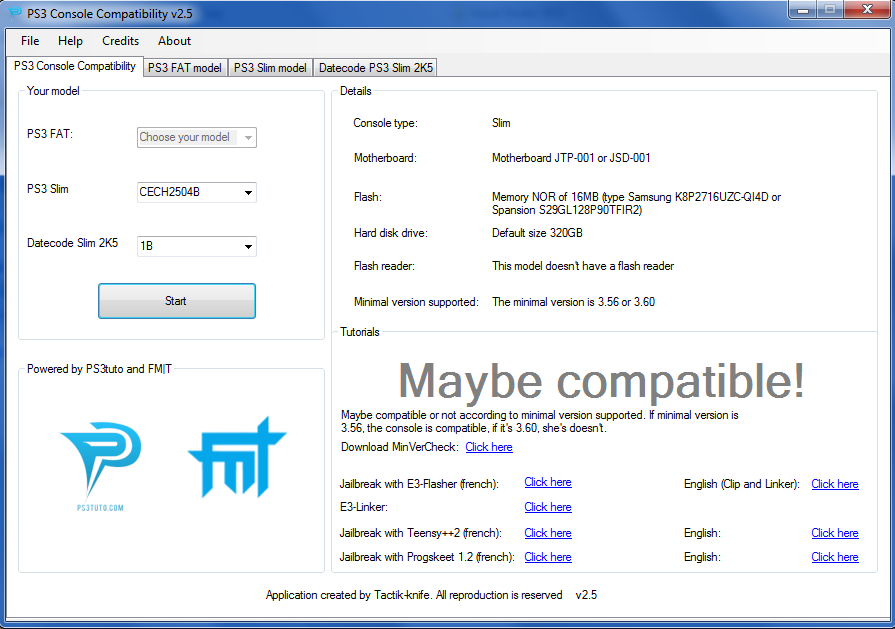Switch to the PS3 FAT model tab
Image resolution: width=895 pixels, height=629 pixels.
[185, 68]
